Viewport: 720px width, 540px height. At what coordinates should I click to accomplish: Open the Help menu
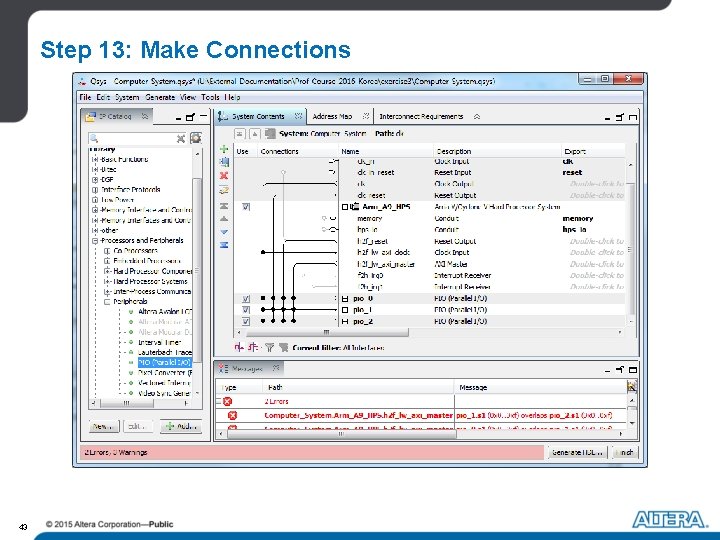232,97
